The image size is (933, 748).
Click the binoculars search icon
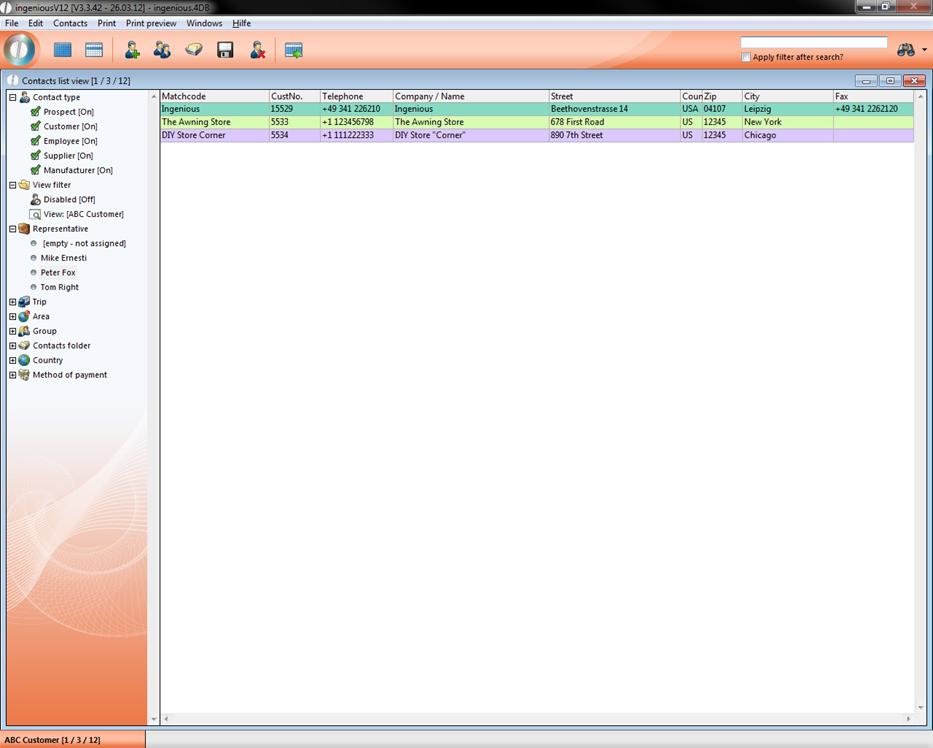coord(906,50)
